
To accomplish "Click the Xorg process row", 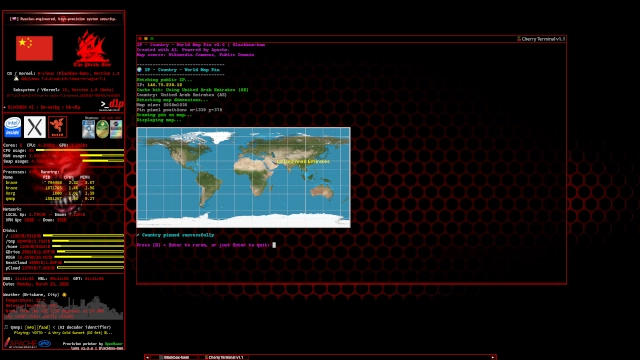I will (x=50, y=193).
